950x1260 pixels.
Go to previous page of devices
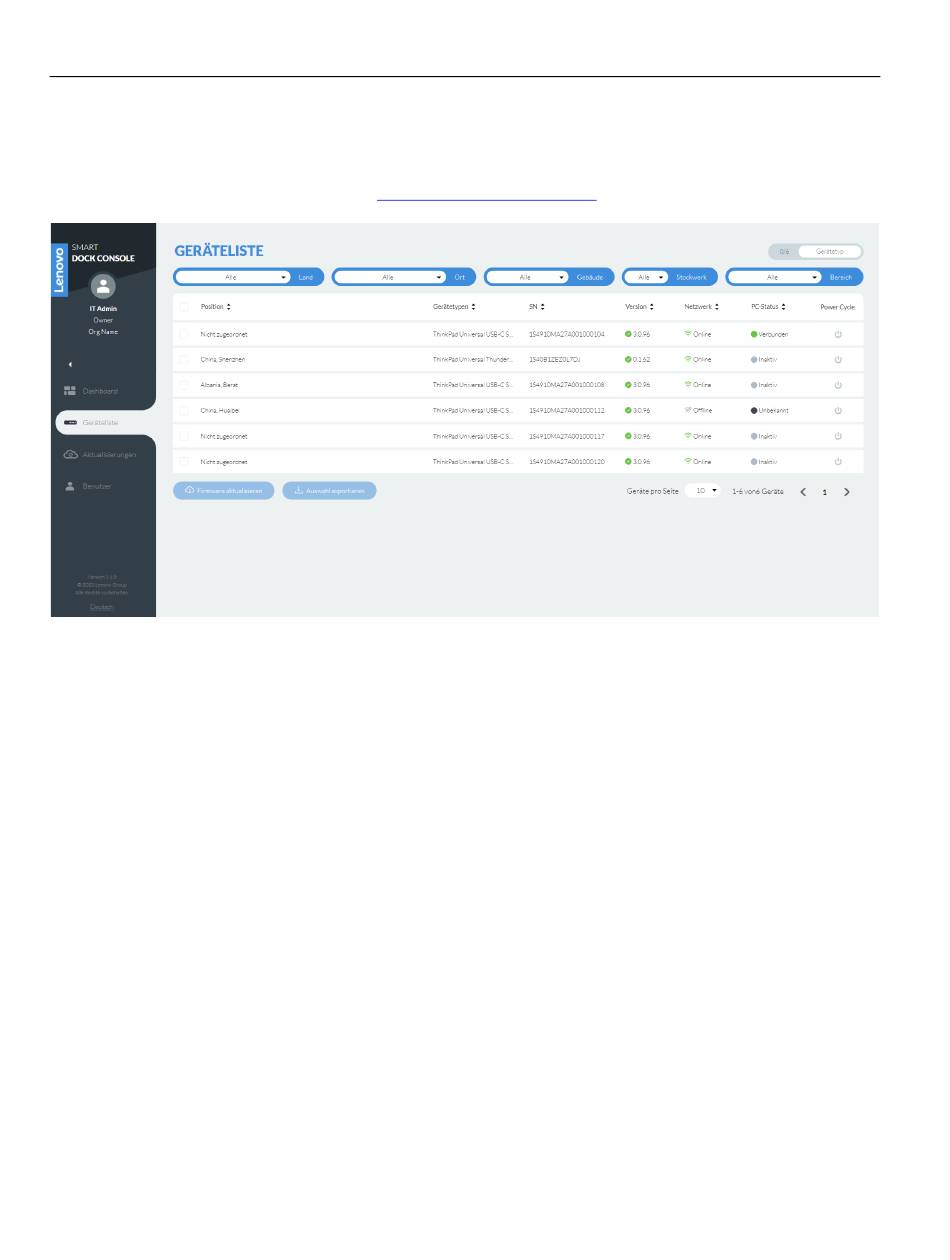[x=803, y=492]
